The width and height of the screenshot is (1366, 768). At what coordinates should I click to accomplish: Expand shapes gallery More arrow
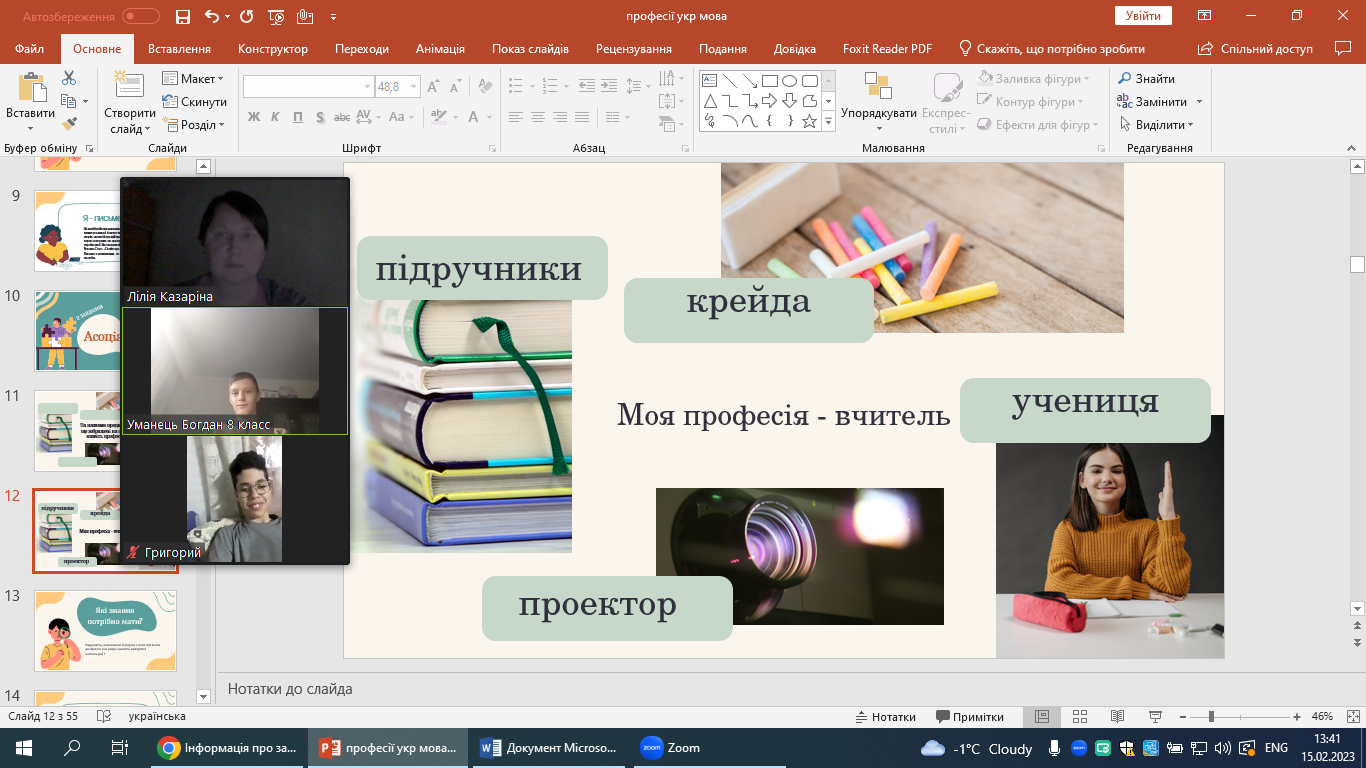click(x=828, y=121)
